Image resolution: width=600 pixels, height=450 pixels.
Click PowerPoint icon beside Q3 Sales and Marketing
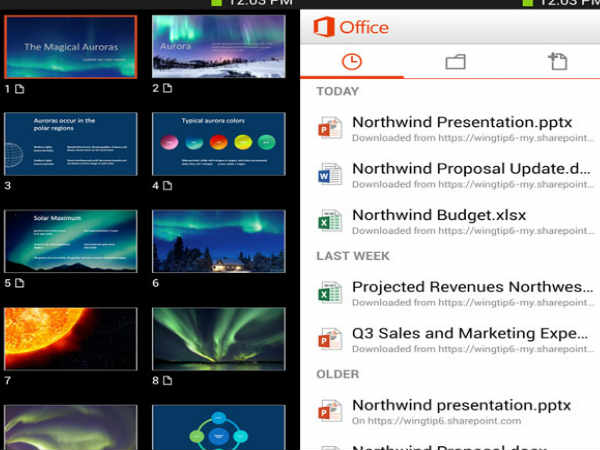330,339
